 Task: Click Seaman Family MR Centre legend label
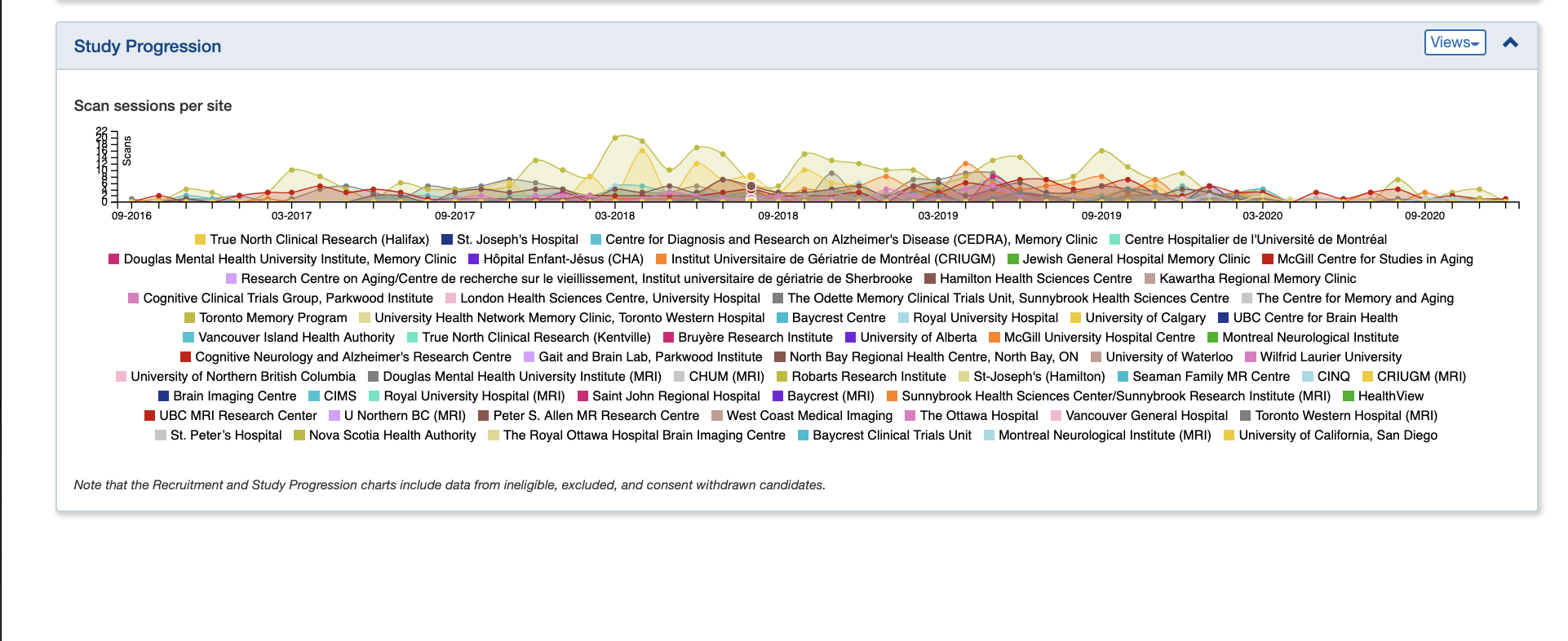[x=1211, y=377]
